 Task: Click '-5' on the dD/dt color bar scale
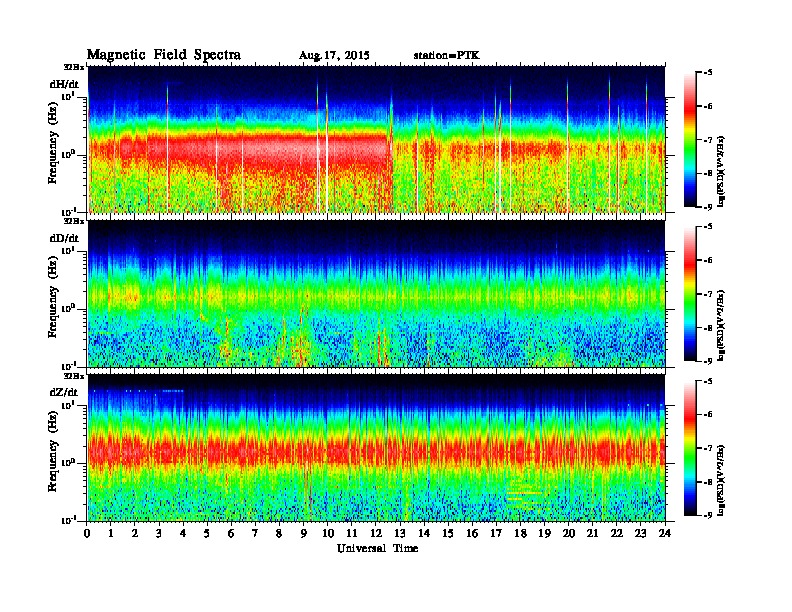click(708, 227)
